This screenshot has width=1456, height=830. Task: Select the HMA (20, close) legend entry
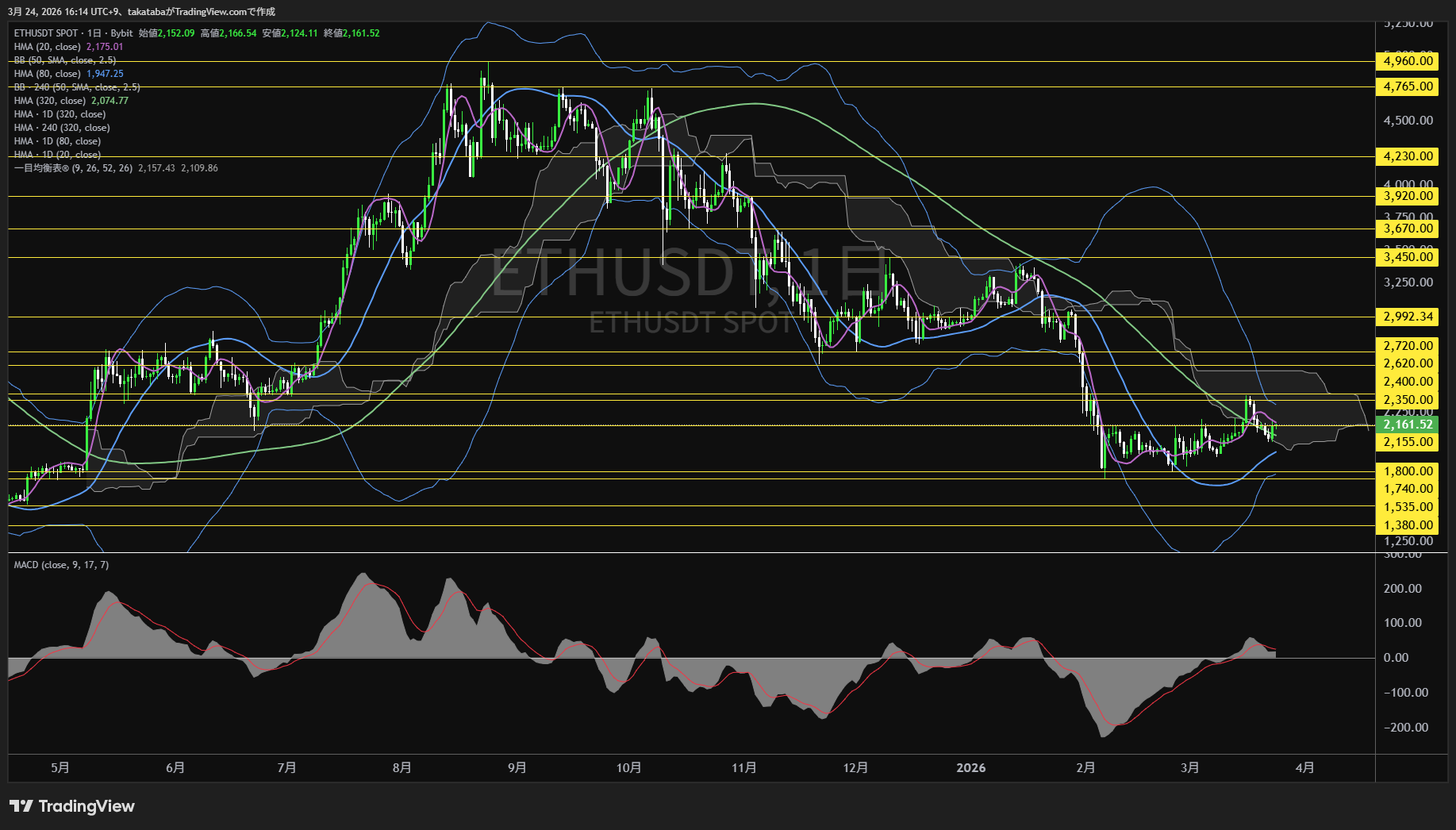pos(48,47)
